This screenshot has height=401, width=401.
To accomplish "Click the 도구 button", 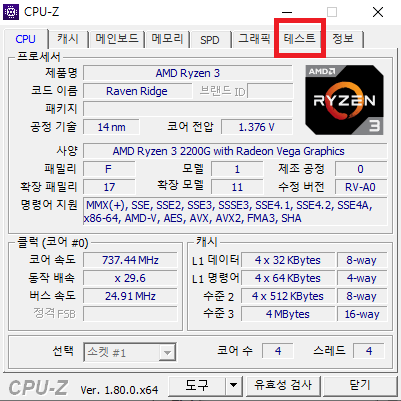I will (197, 386).
